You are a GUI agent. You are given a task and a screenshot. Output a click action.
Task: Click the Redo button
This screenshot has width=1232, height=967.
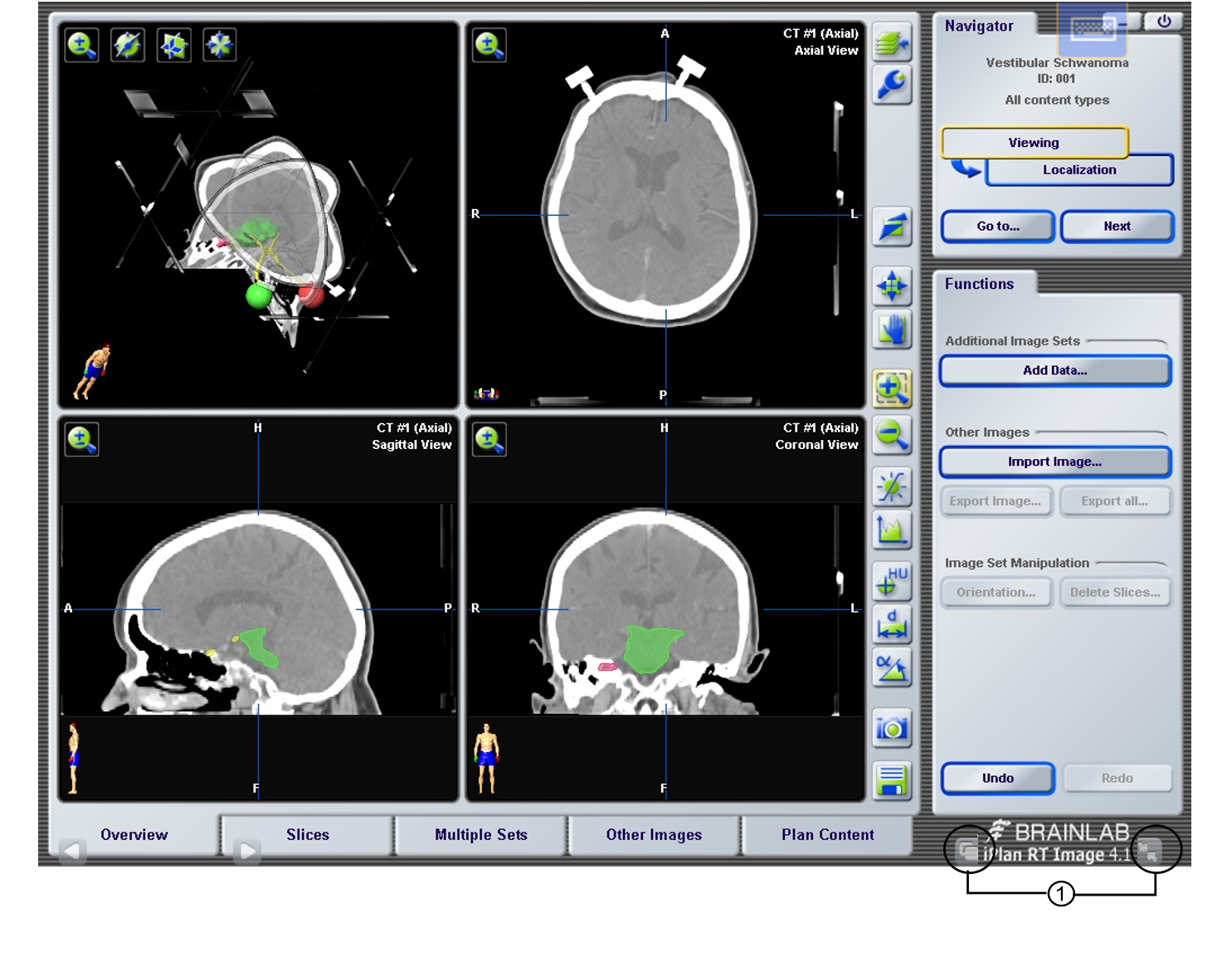pyautogui.click(x=1118, y=778)
